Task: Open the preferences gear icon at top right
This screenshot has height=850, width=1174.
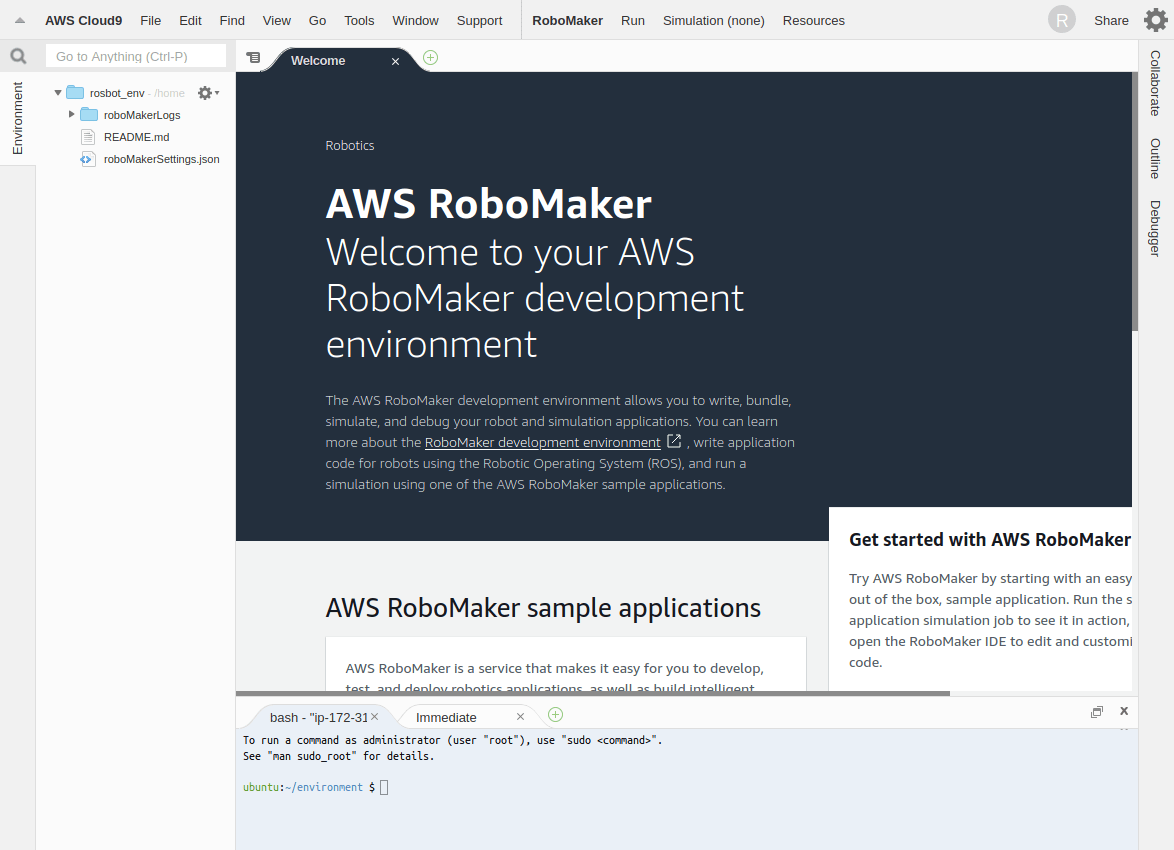Action: [1155, 20]
